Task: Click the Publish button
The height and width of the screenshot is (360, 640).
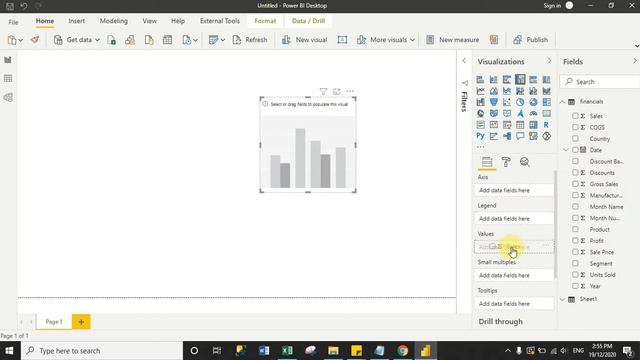Action: (x=531, y=40)
